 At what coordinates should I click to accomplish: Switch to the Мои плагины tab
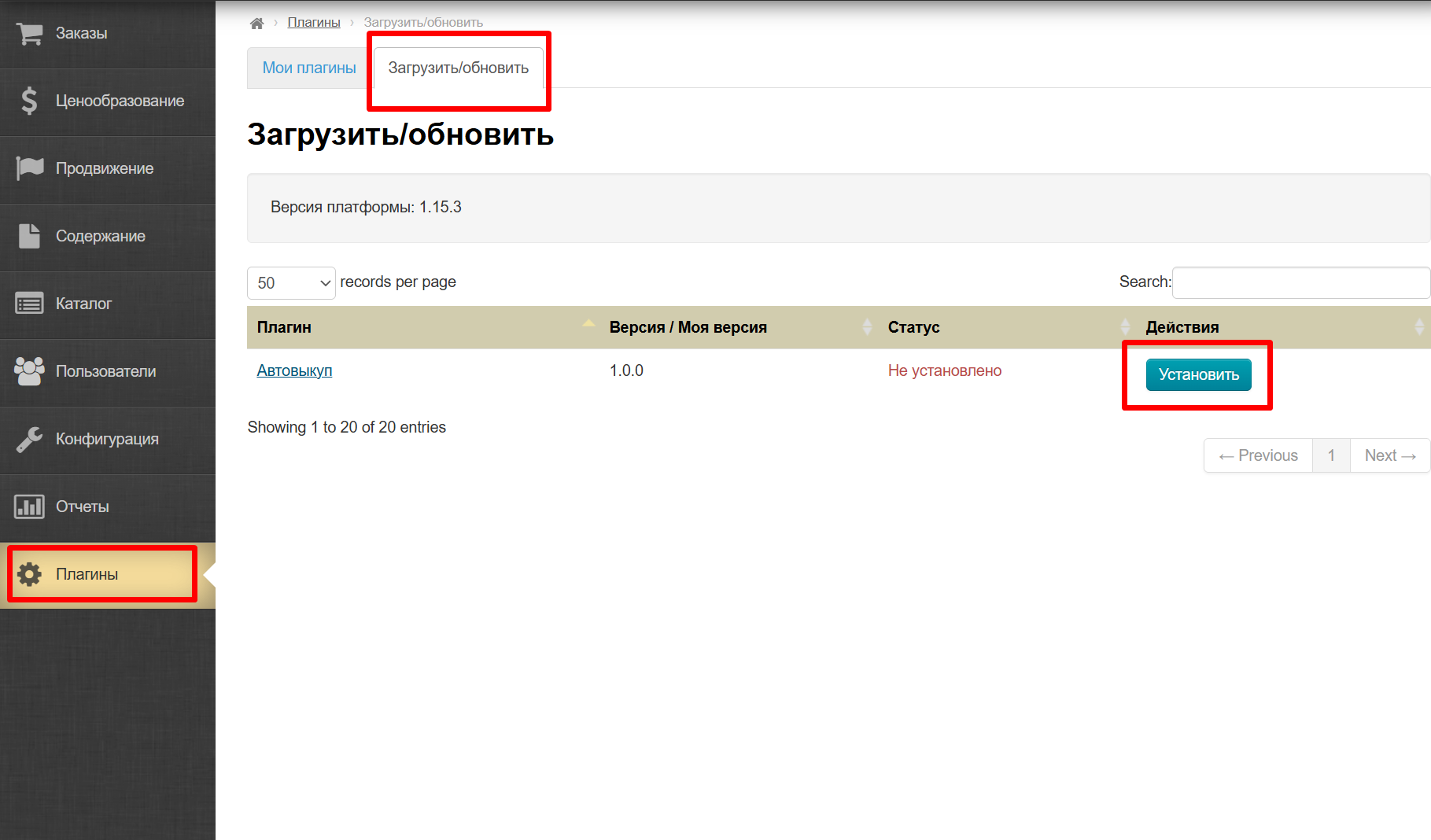point(309,68)
